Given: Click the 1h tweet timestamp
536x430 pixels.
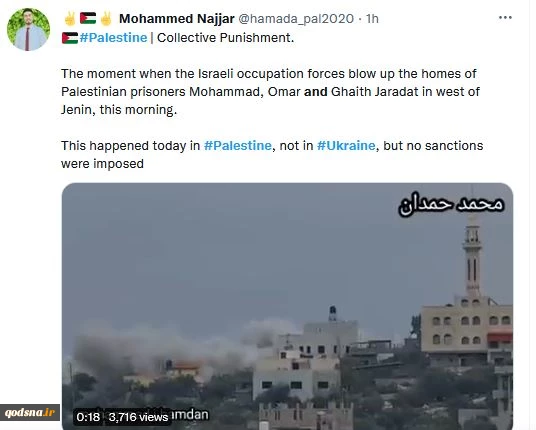Looking at the screenshot, I should point(372,19).
